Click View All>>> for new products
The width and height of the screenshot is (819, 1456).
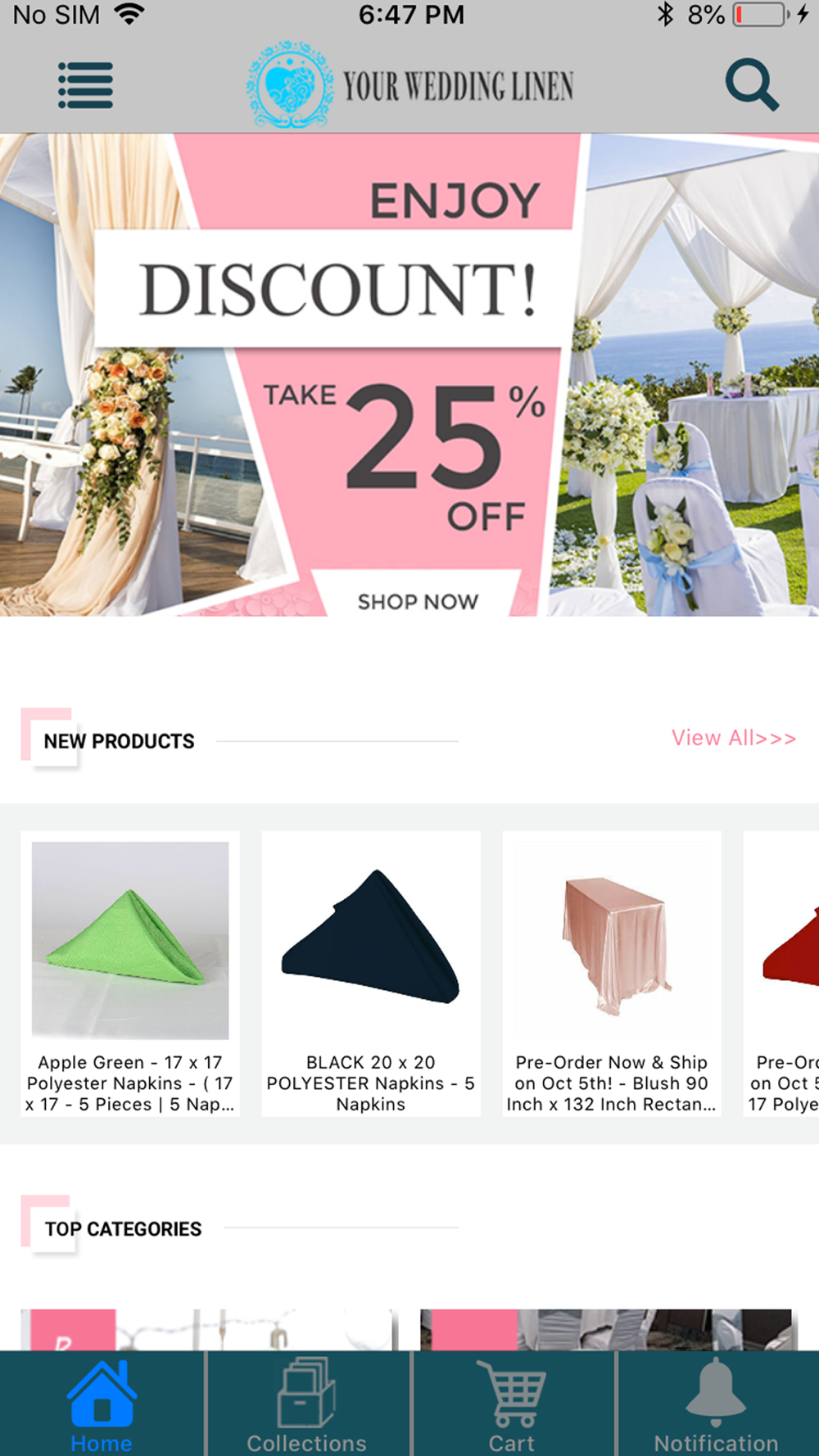(x=734, y=738)
